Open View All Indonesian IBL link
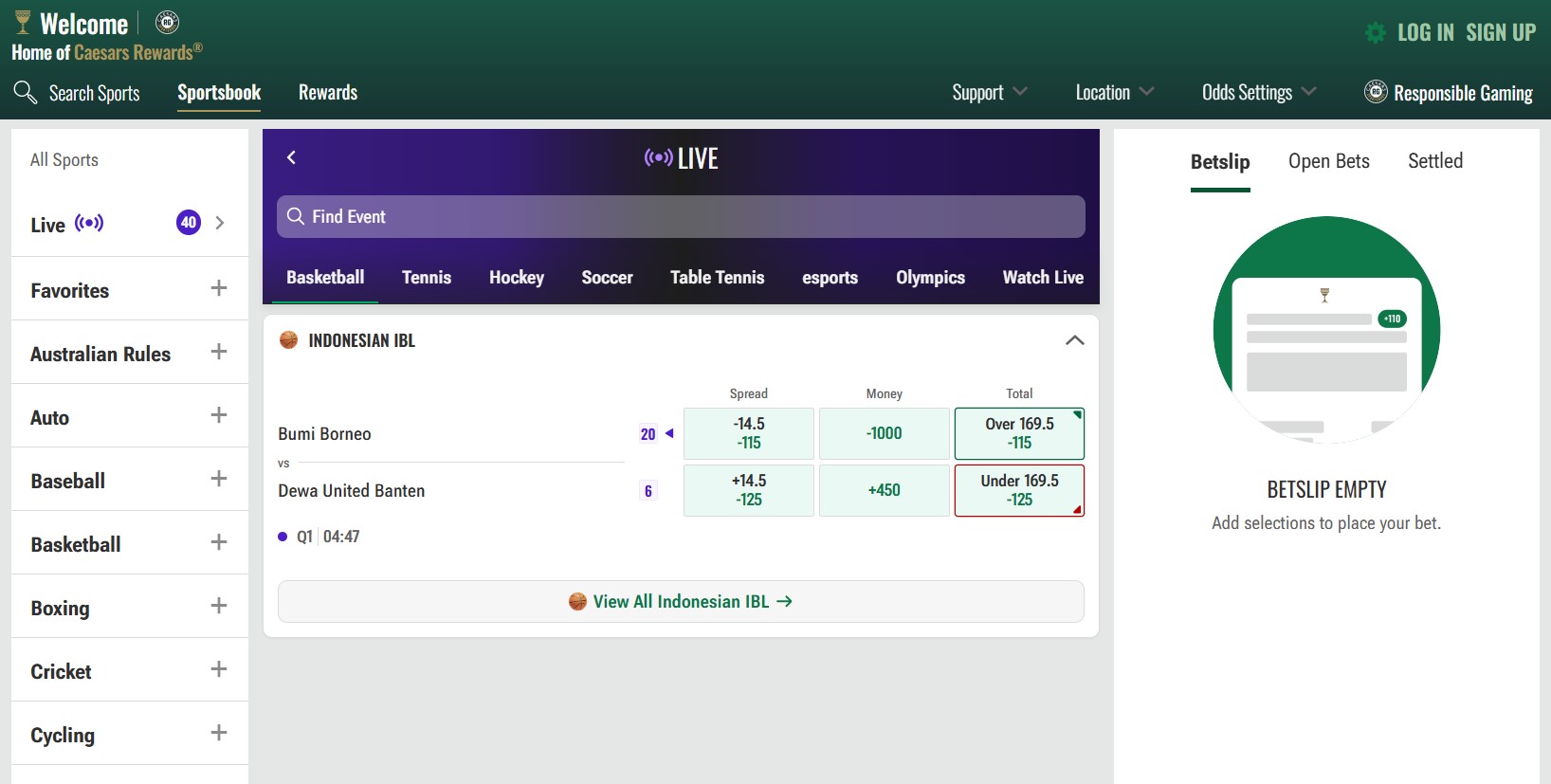The image size is (1551, 784). click(681, 602)
